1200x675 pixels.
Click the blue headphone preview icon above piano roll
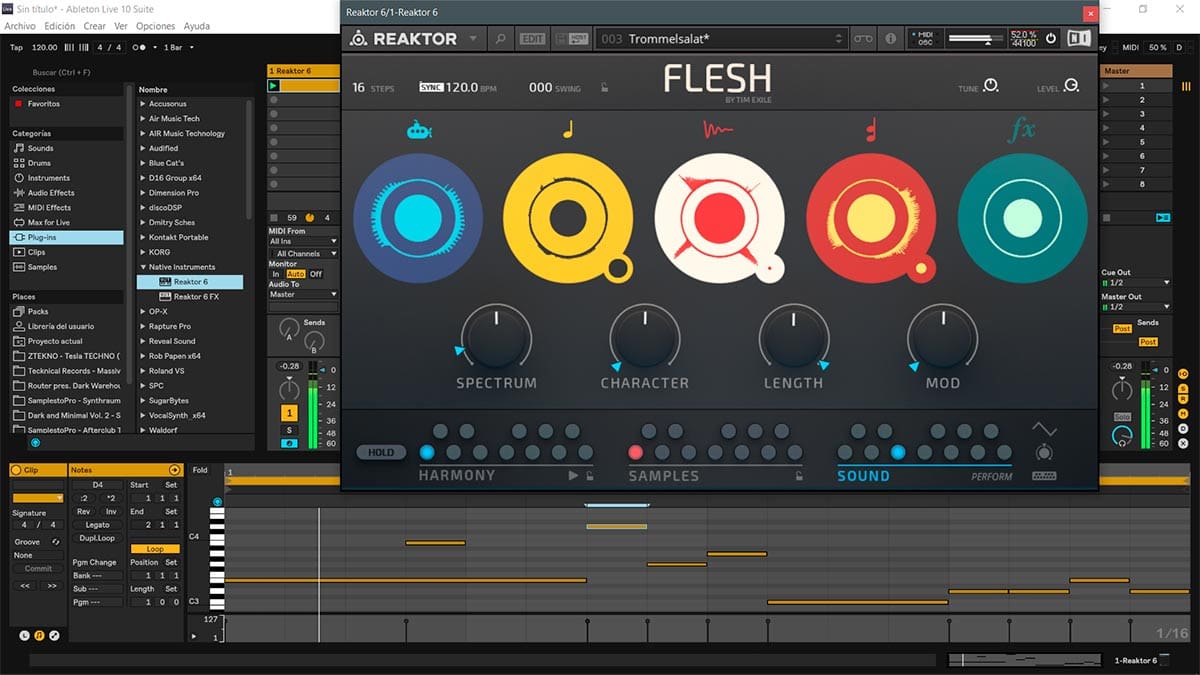[x=217, y=502]
